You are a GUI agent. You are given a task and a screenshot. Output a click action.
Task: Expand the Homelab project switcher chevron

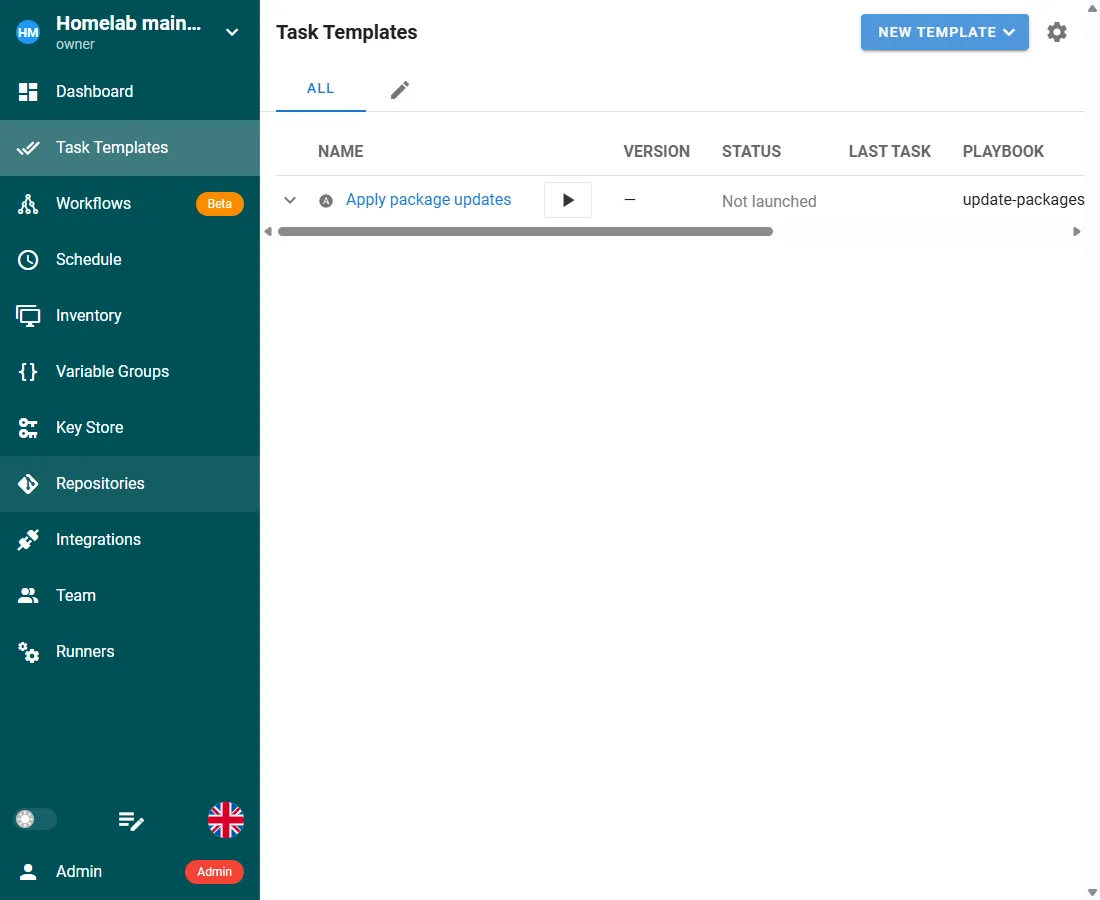[232, 32]
